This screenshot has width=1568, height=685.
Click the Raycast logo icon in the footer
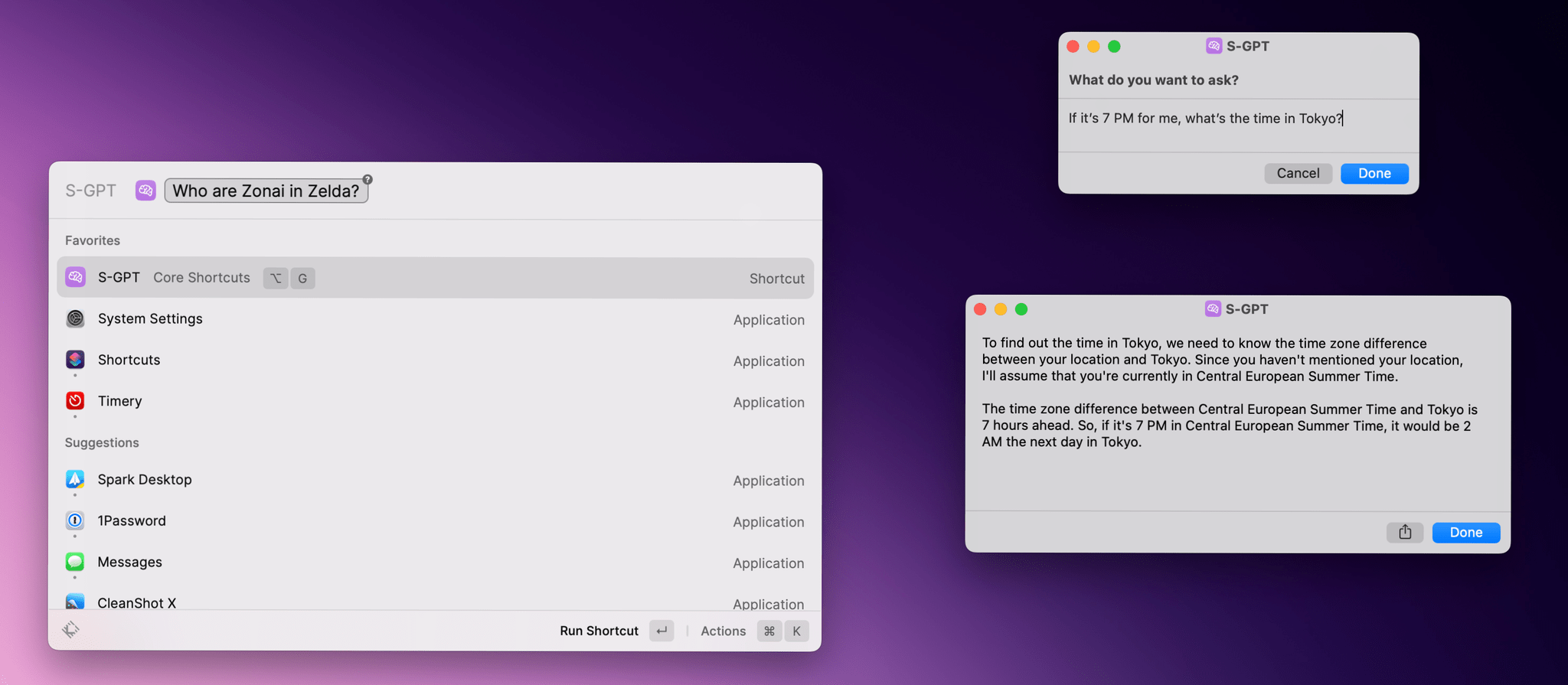[70, 629]
